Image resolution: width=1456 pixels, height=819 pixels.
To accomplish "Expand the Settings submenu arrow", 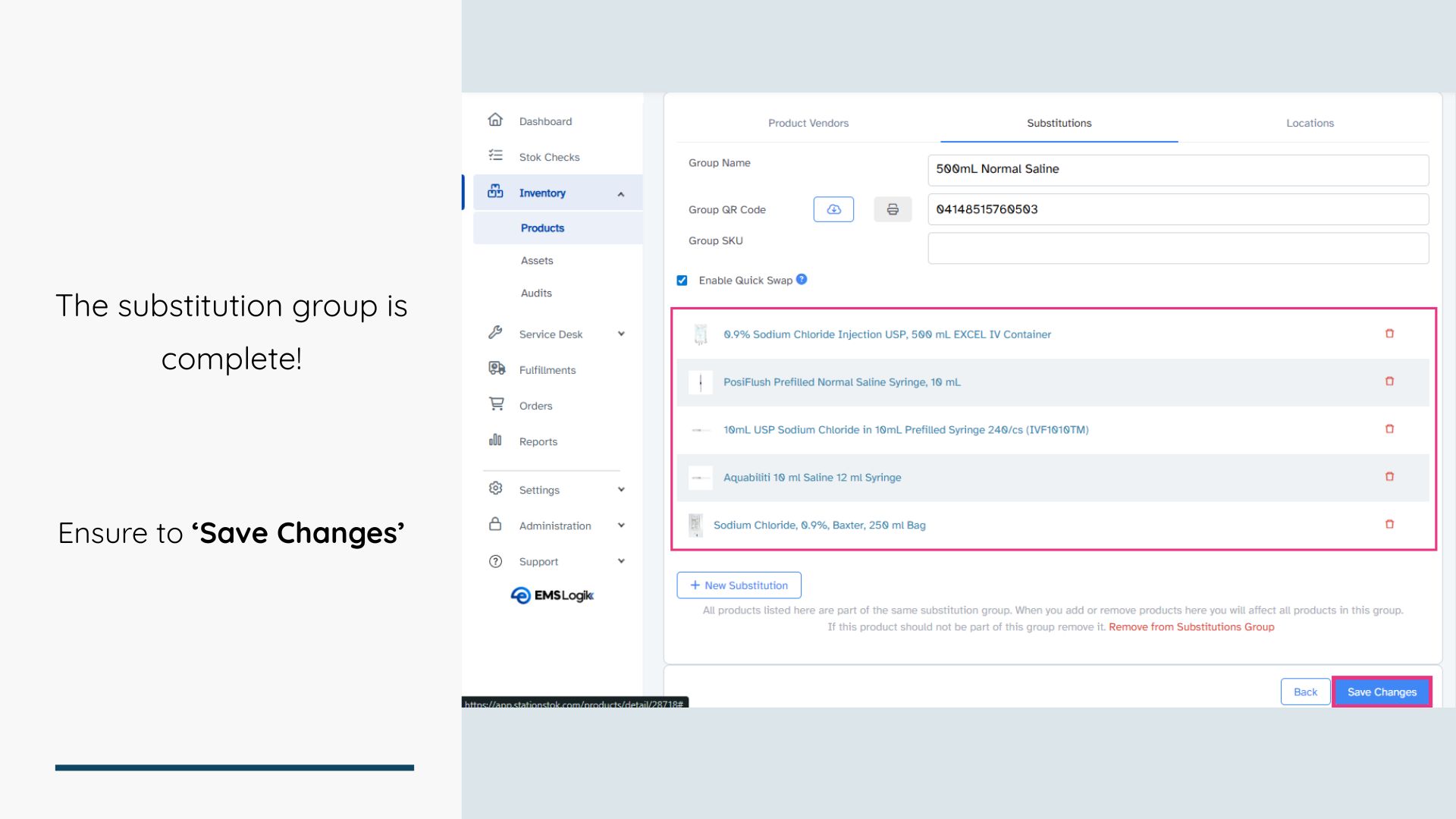I will point(621,490).
